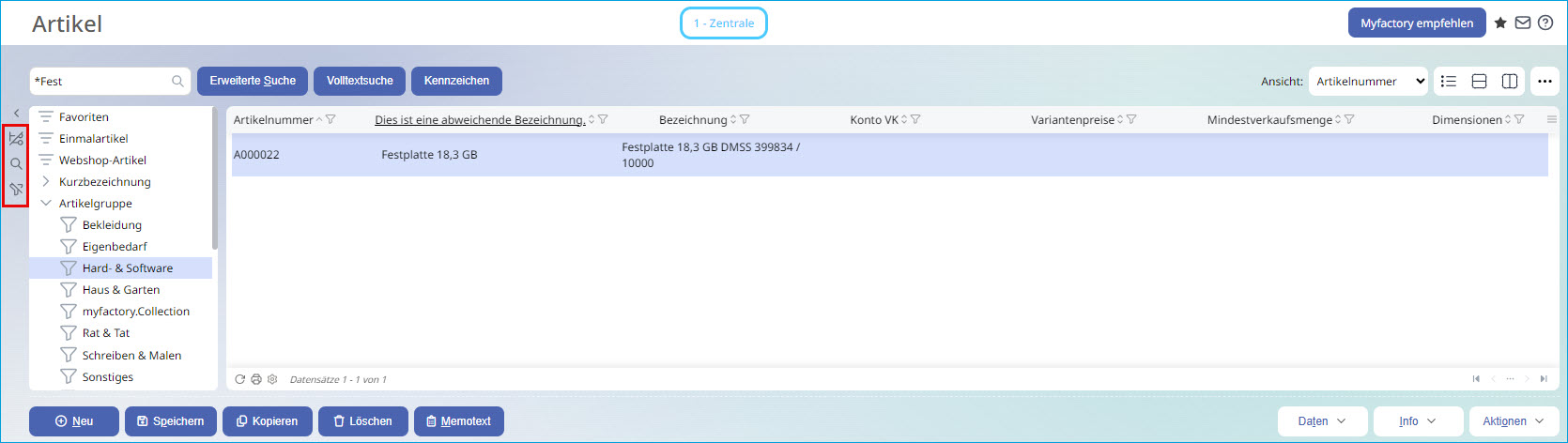
Task: Collapse the Artikelgruppe tree node
Action: click(x=46, y=204)
